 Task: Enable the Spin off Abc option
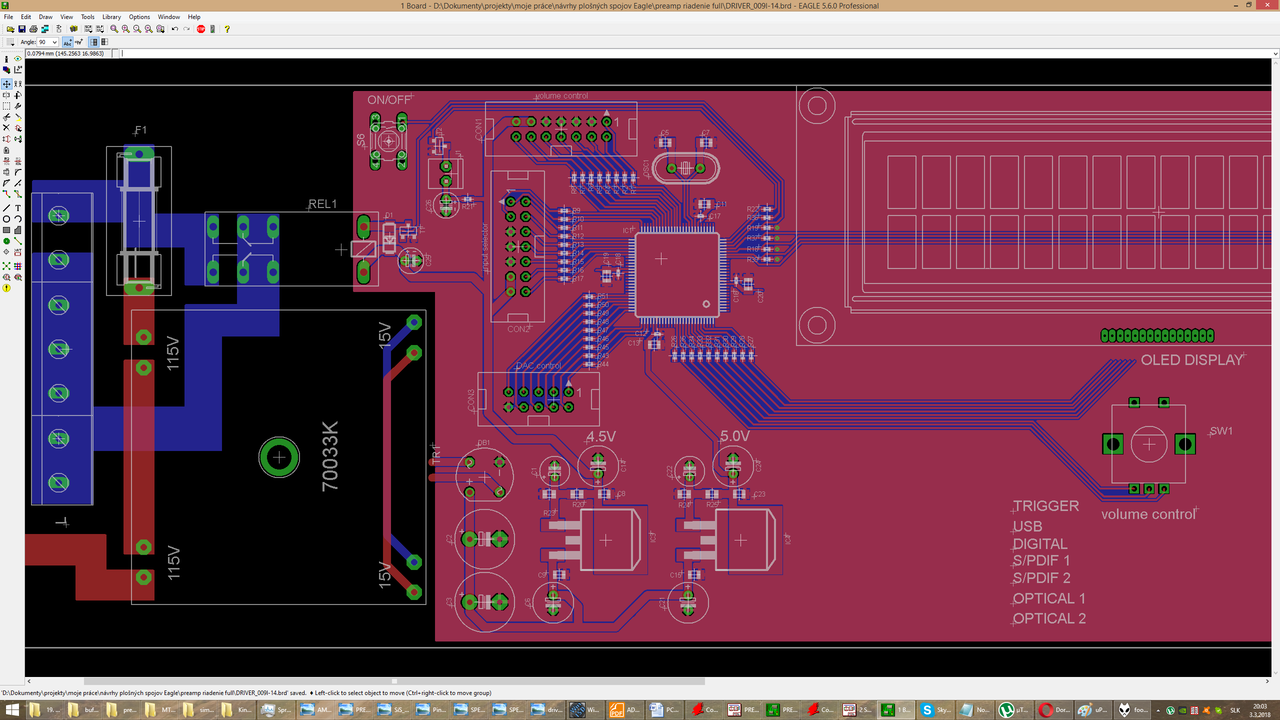click(67, 42)
